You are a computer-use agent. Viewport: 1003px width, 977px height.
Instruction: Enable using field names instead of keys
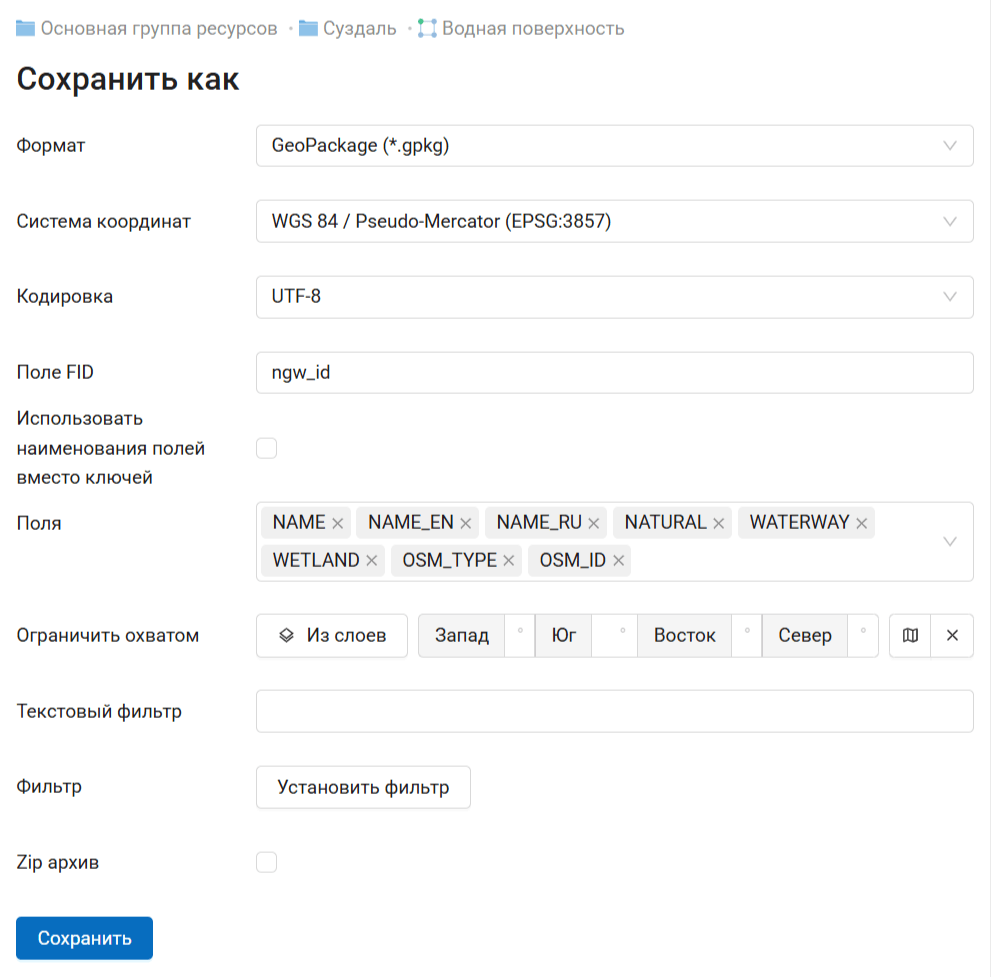(x=266, y=448)
